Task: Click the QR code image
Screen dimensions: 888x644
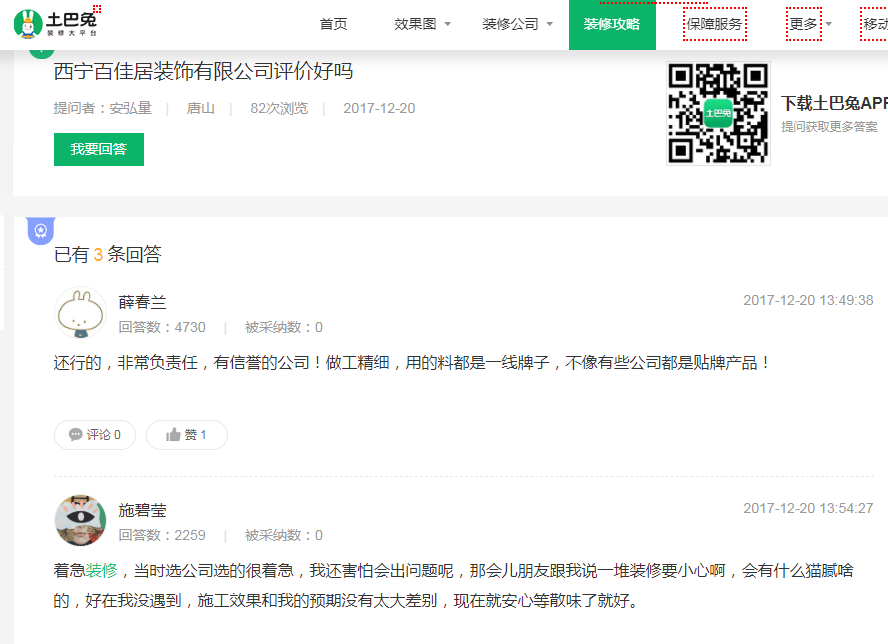Action: 718,113
